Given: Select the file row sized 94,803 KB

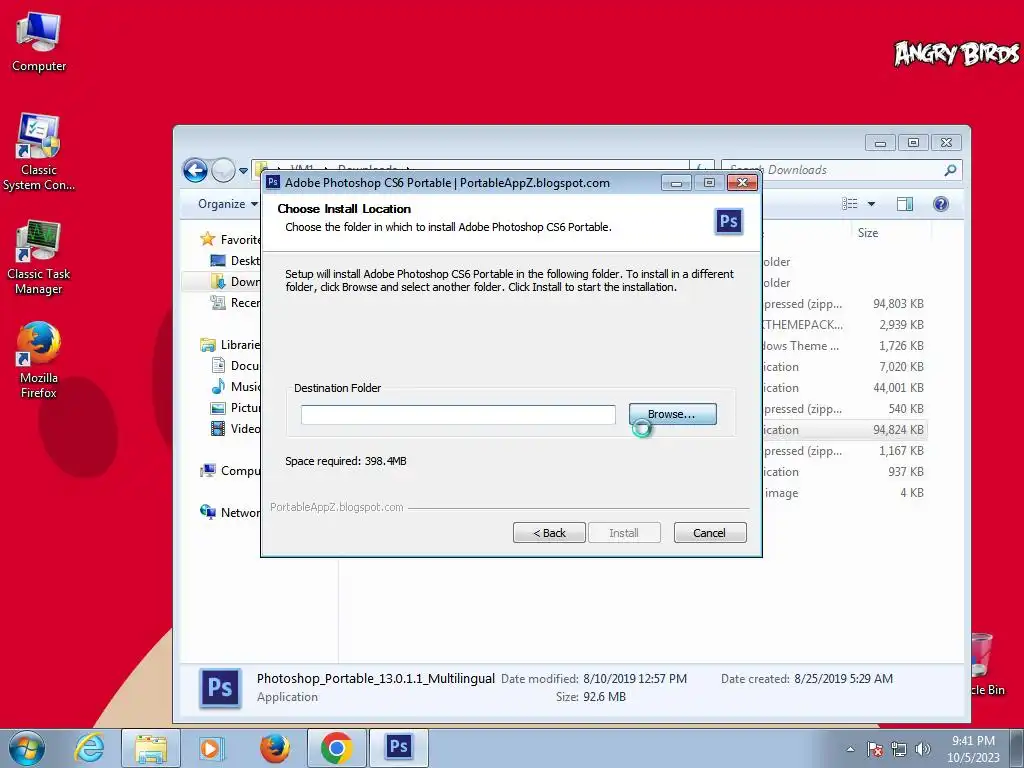Looking at the screenshot, I should point(844,304).
